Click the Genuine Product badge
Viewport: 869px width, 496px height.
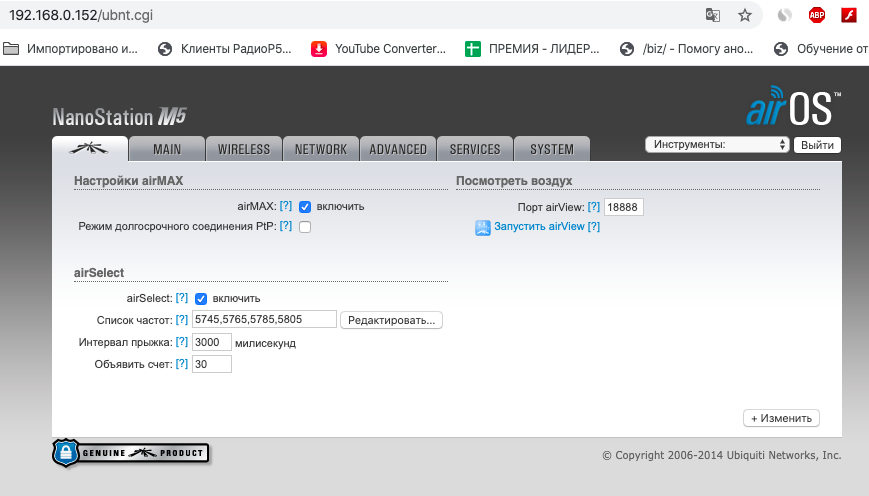coord(131,453)
